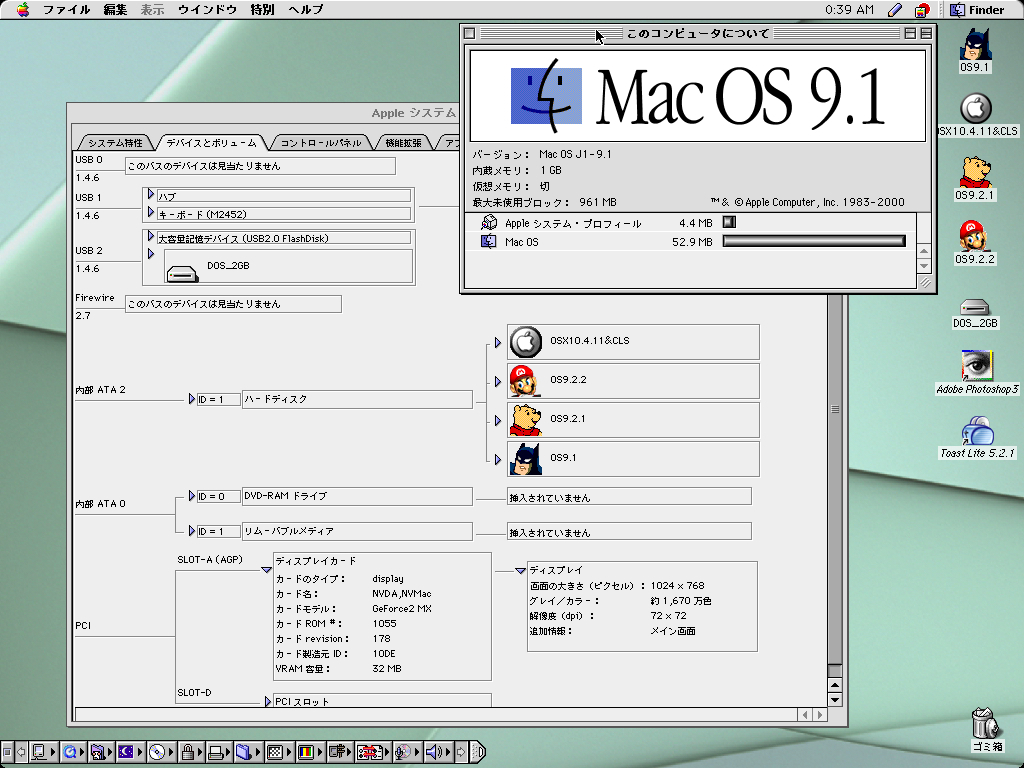Open the Apple menu in the menu bar
This screenshot has height=768, width=1024.
click(x=22, y=10)
